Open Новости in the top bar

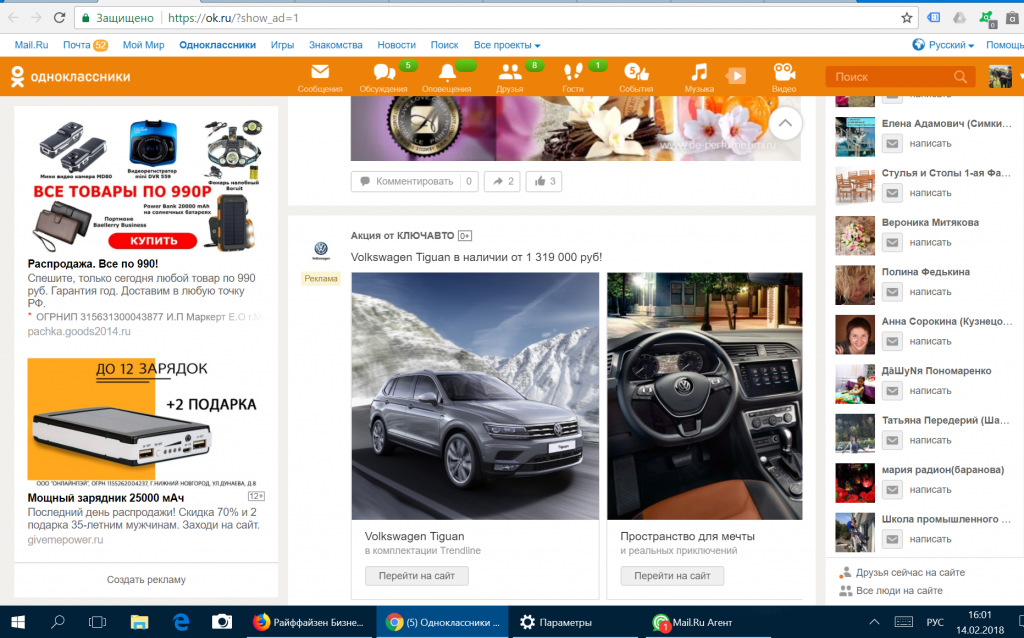pos(396,45)
